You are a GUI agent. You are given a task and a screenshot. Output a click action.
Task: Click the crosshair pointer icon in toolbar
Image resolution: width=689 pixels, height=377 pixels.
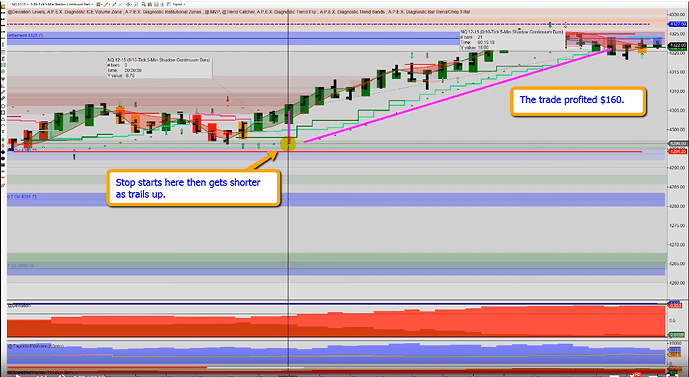[127, 4]
